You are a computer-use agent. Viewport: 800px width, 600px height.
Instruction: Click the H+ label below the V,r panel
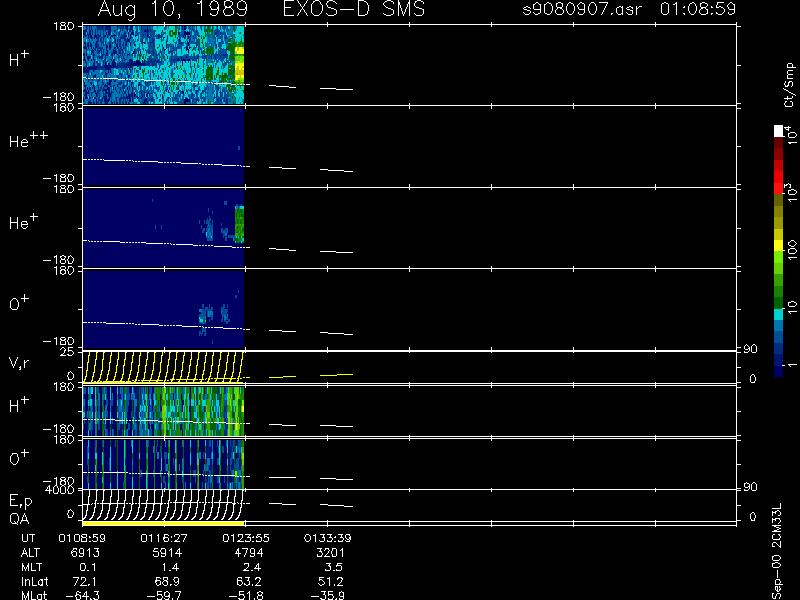[19, 405]
